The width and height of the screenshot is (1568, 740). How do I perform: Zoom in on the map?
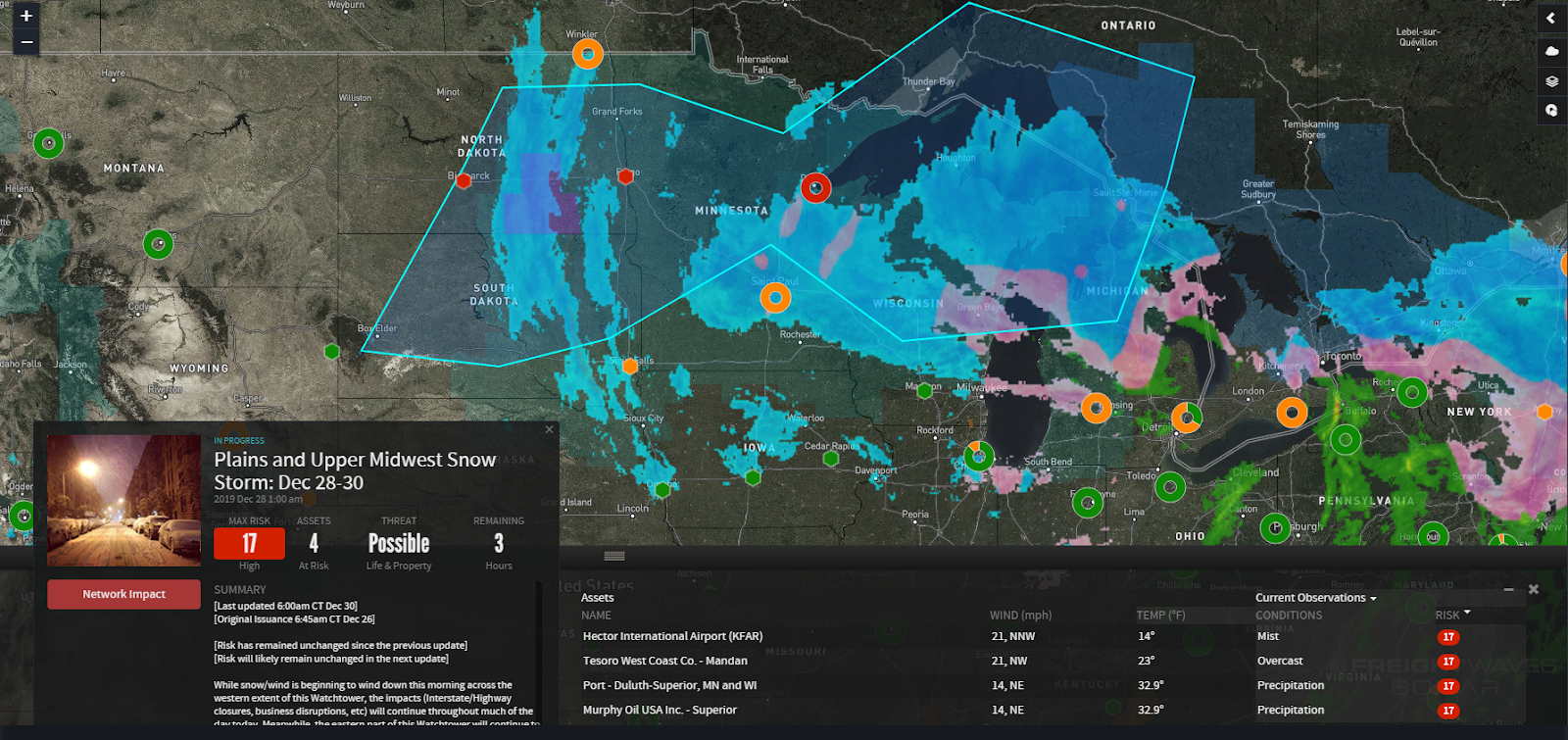pyautogui.click(x=26, y=16)
